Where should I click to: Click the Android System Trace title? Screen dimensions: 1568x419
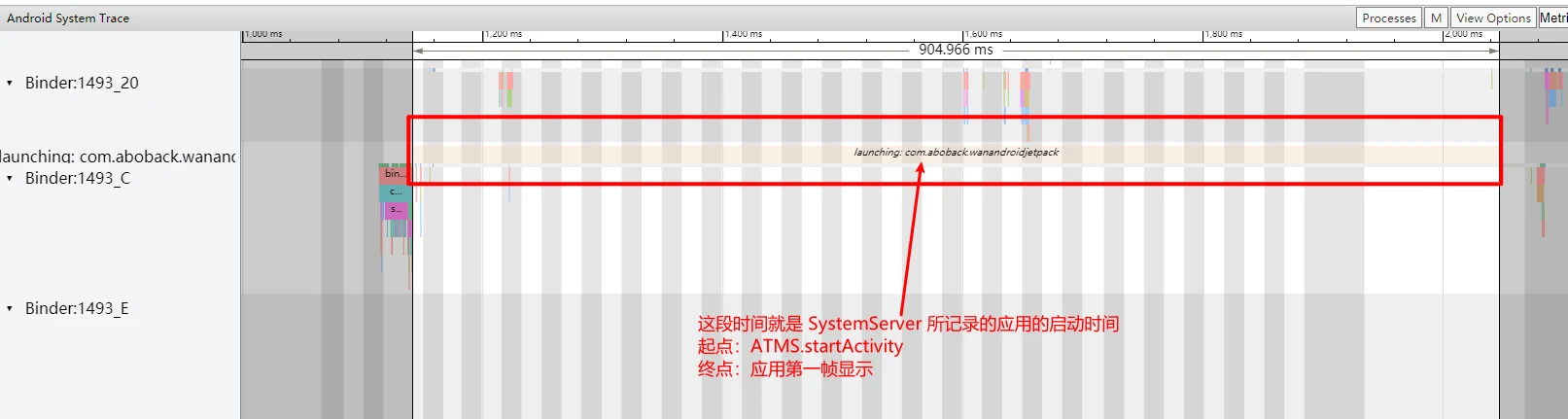(x=68, y=17)
